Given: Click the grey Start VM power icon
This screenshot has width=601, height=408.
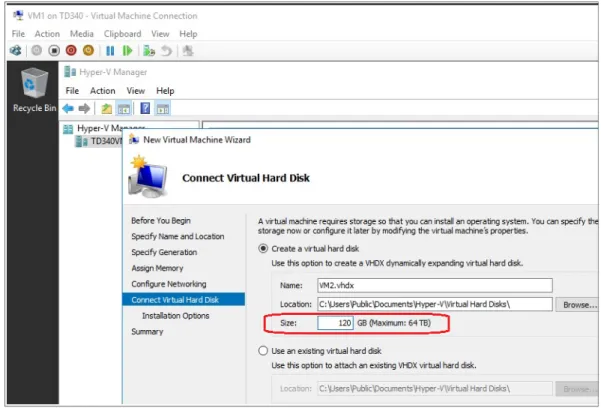Looking at the screenshot, I should 37,51.
